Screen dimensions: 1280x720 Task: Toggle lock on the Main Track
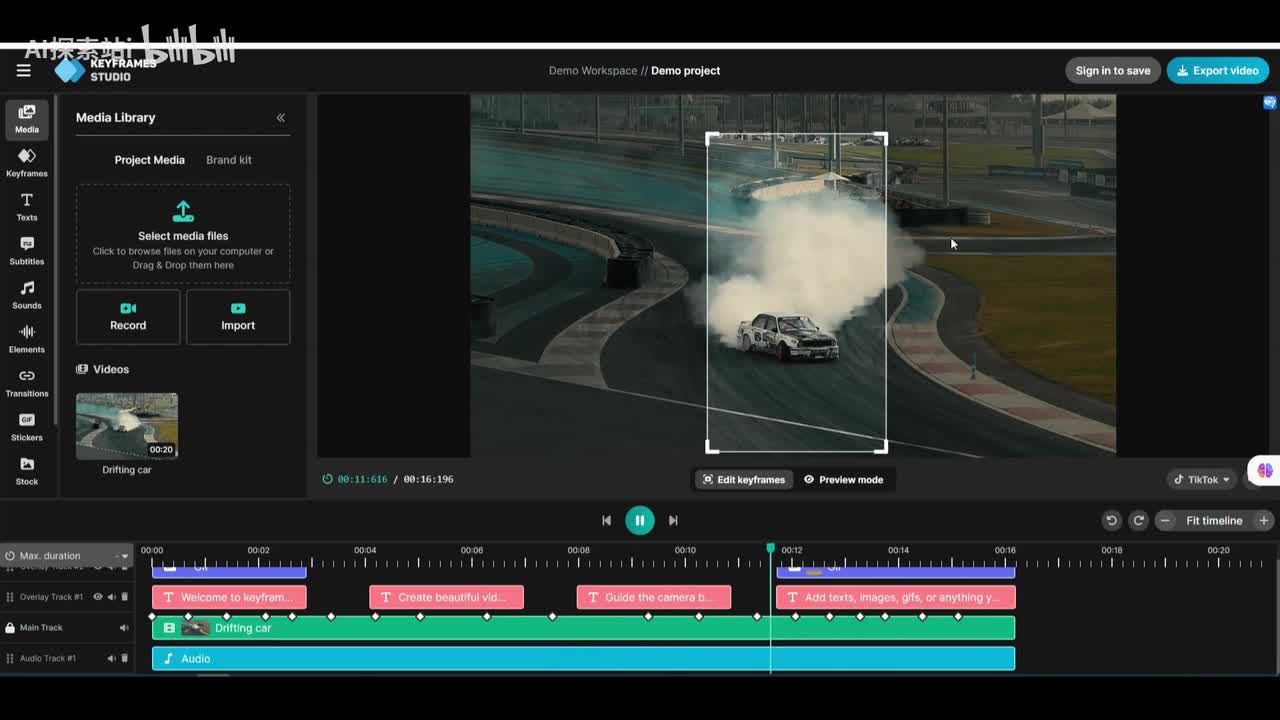pos(10,628)
